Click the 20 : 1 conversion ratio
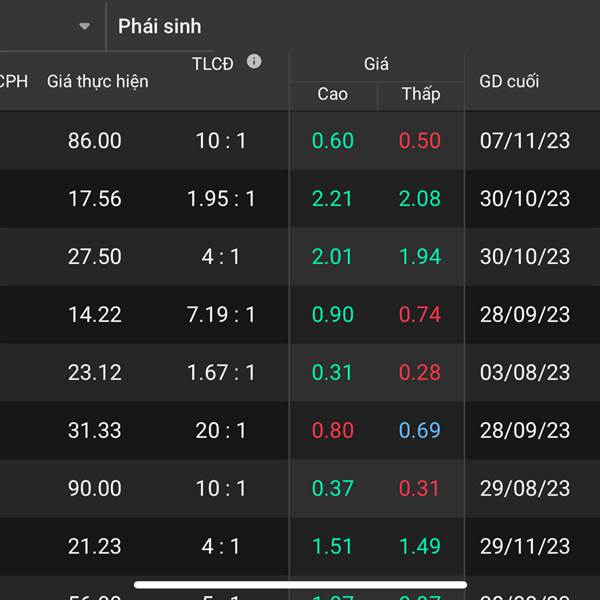 [221, 431]
